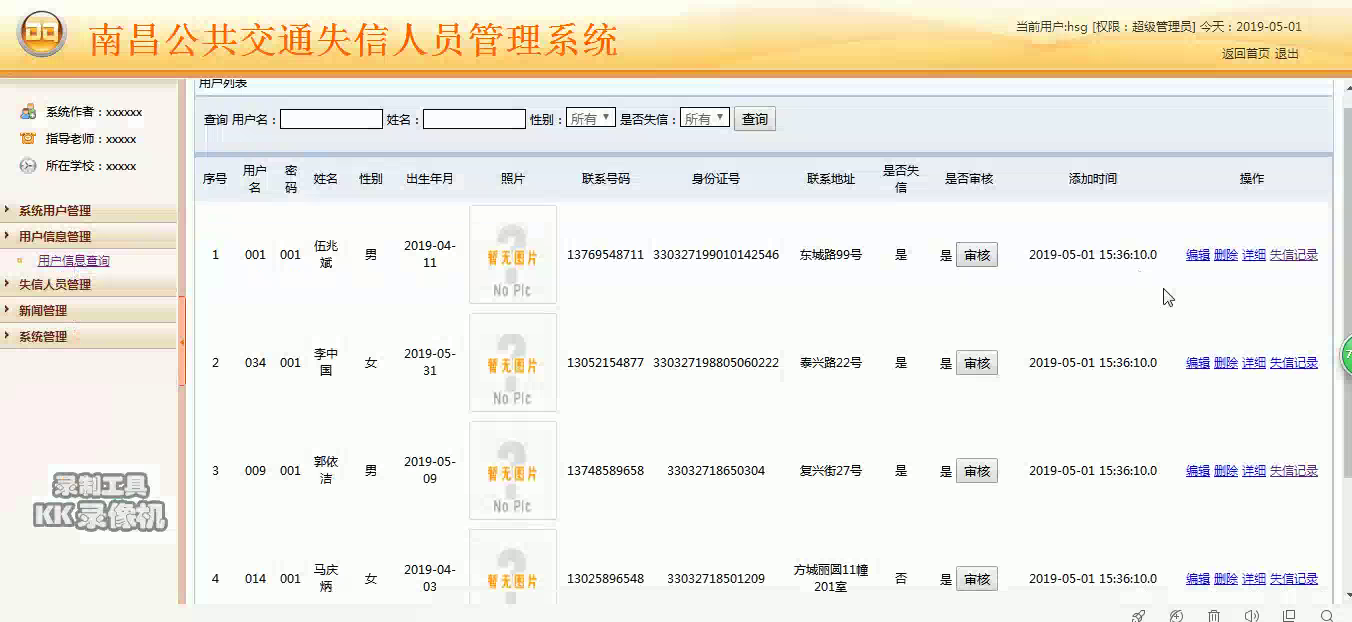The width and height of the screenshot is (1352, 622).
Task: Click 审核 button for user 伍兆斌
Action: pos(977,255)
